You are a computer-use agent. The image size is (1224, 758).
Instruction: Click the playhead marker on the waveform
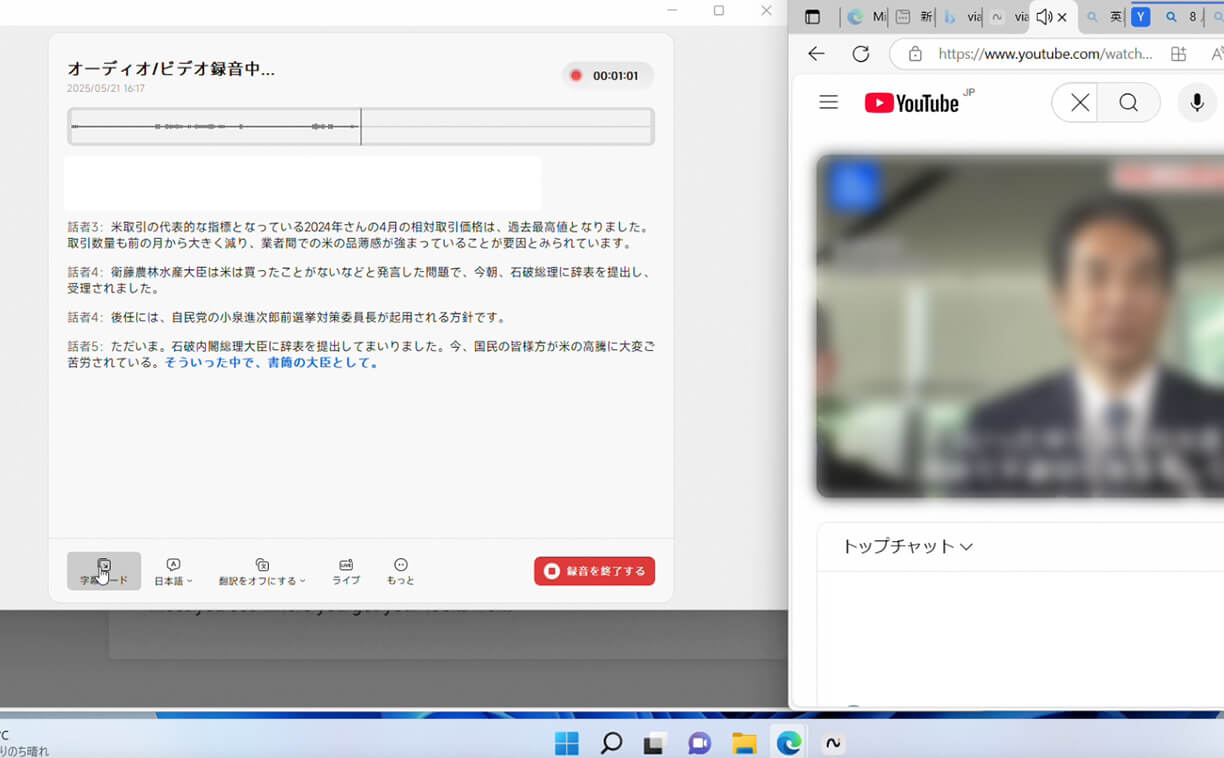click(x=361, y=127)
